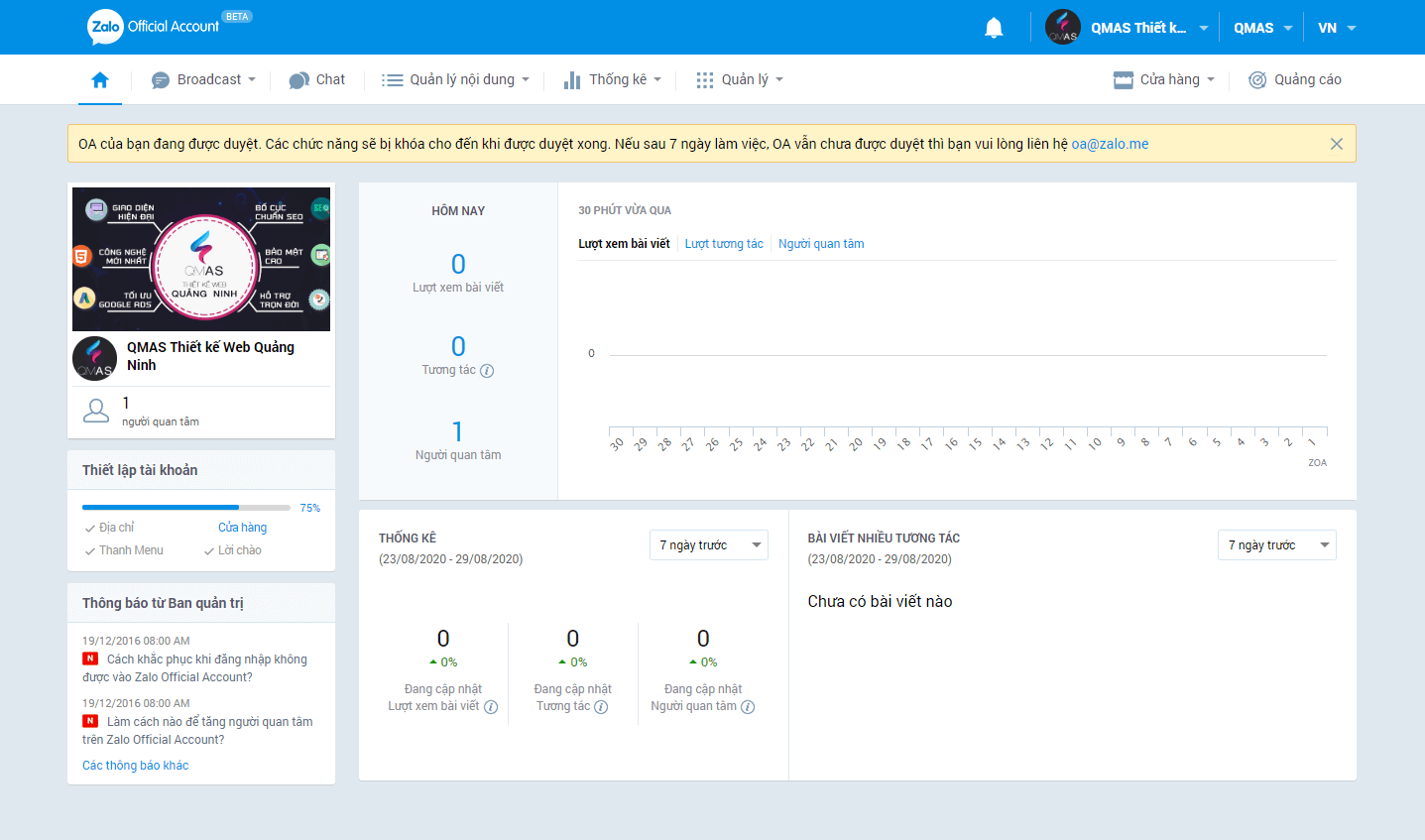Image resolution: width=1425 pixels, height=840 pixels.
Task: Click the QMAS account avatar in header
Action: [x=1063, y=27]
